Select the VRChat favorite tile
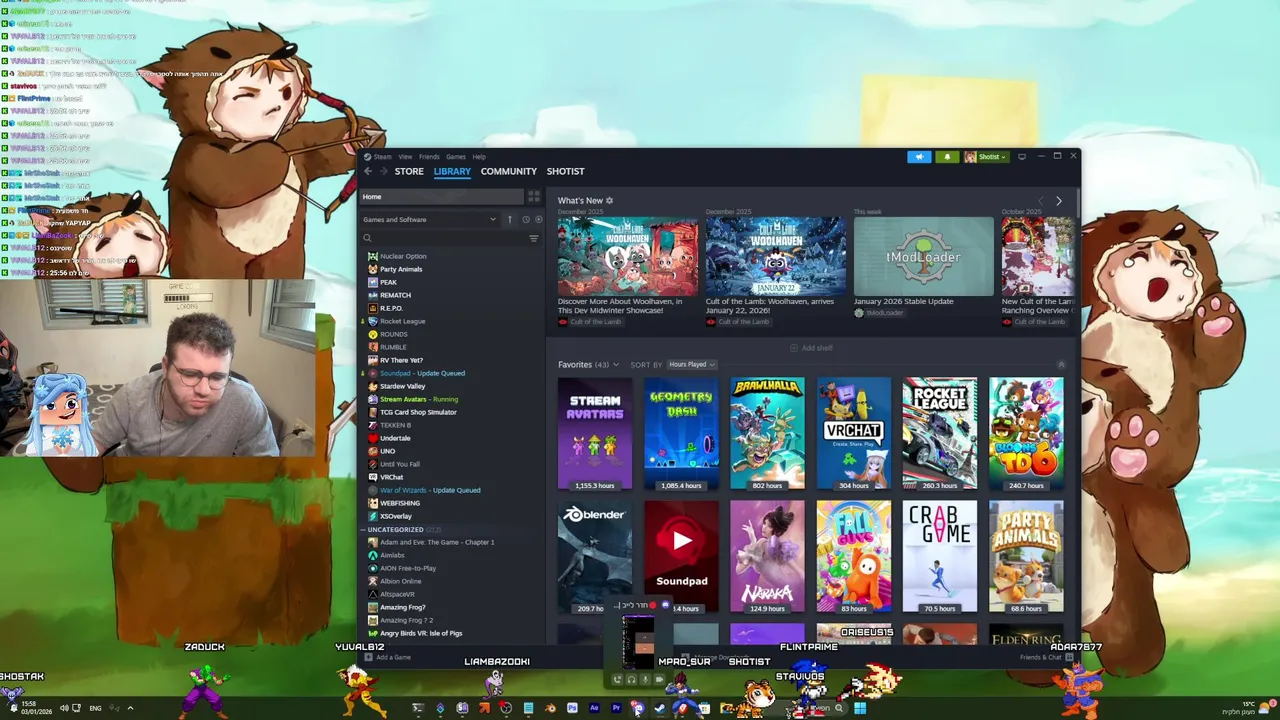The width and height of the screenshot is (1280, 720). click(854, 433)
